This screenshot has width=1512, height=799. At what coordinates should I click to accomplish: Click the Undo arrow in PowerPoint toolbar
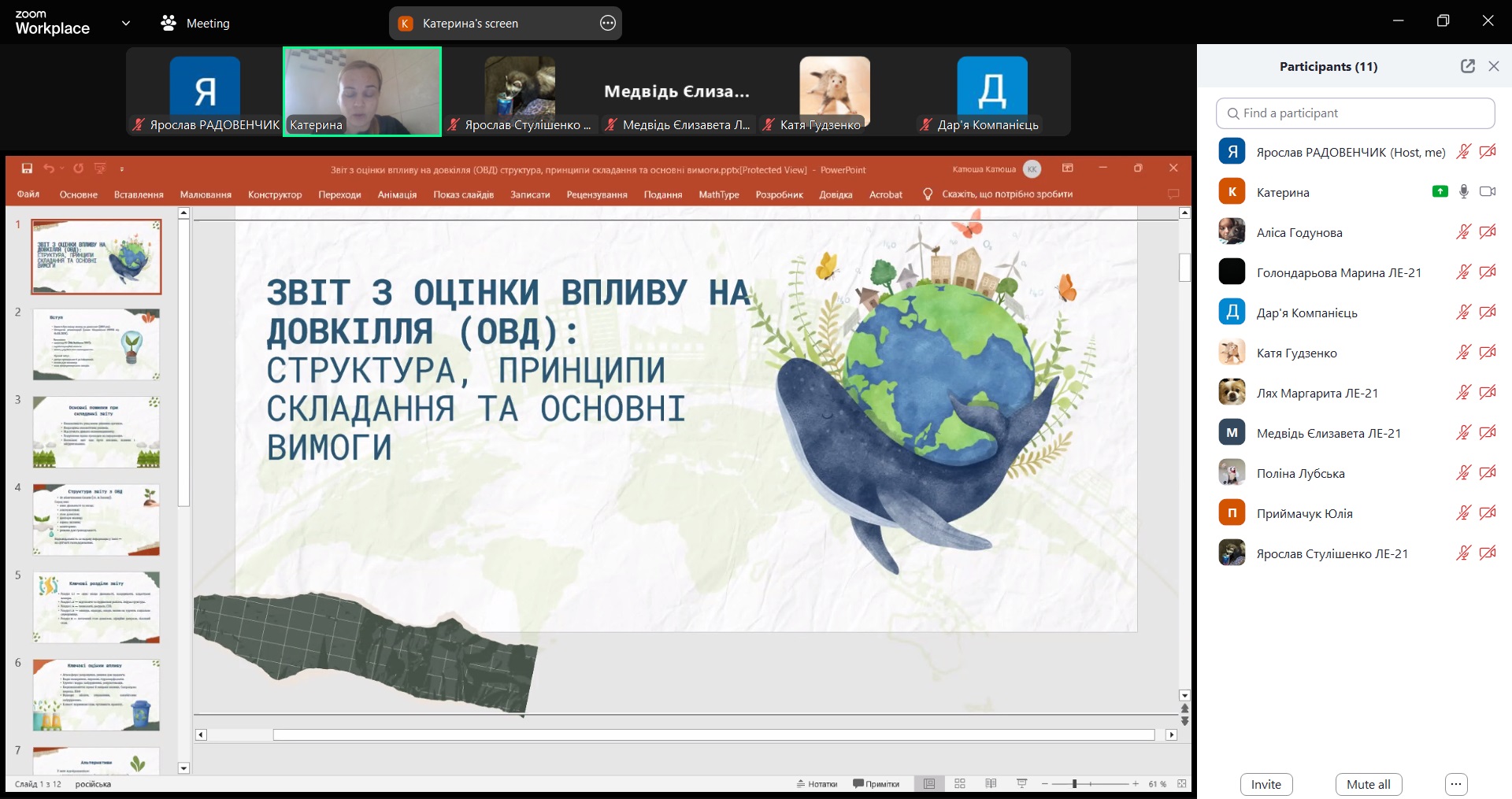tap(49, 168)
